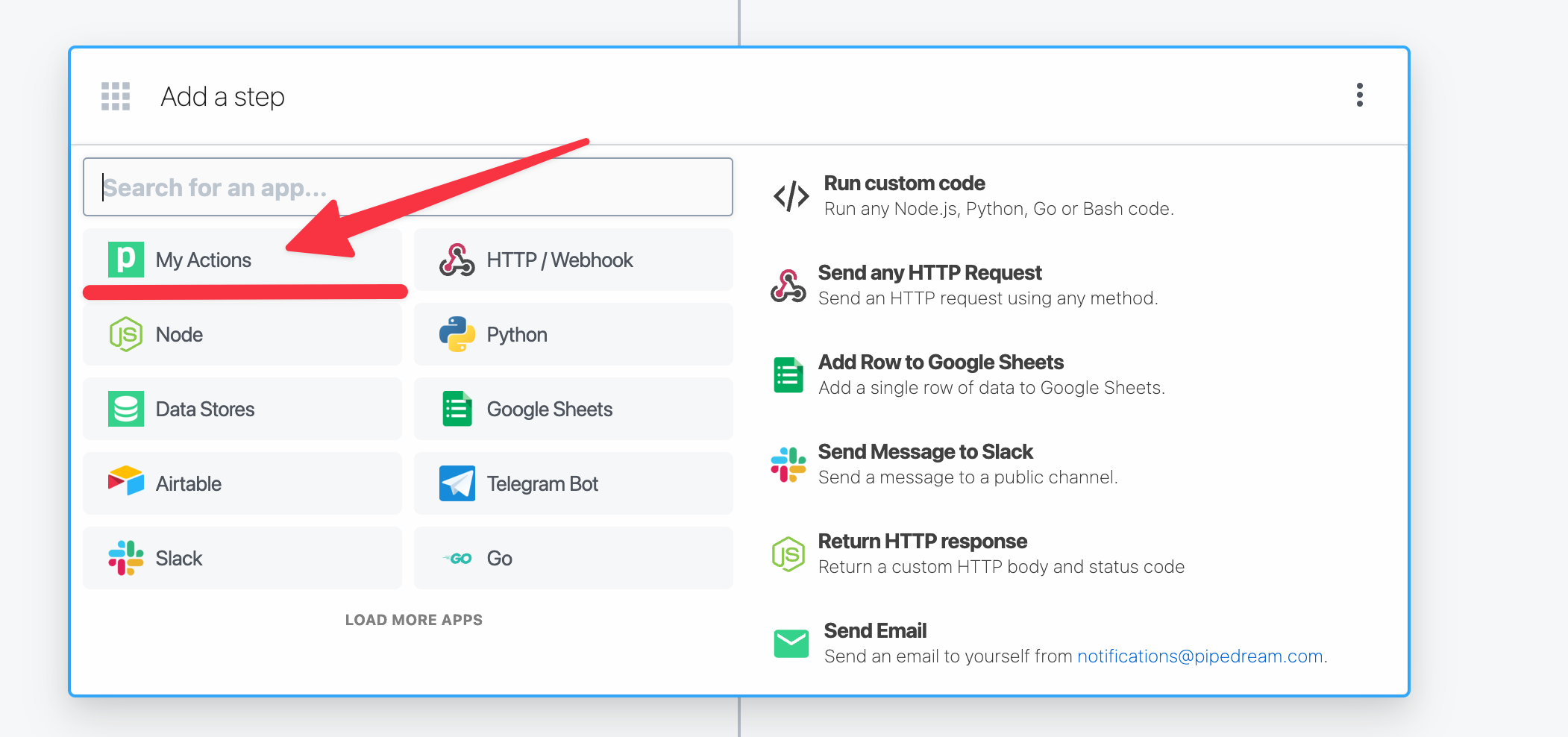Click description Send a message to a public channel
This screenshot has width=1568, height=737.
pos(968,477)
